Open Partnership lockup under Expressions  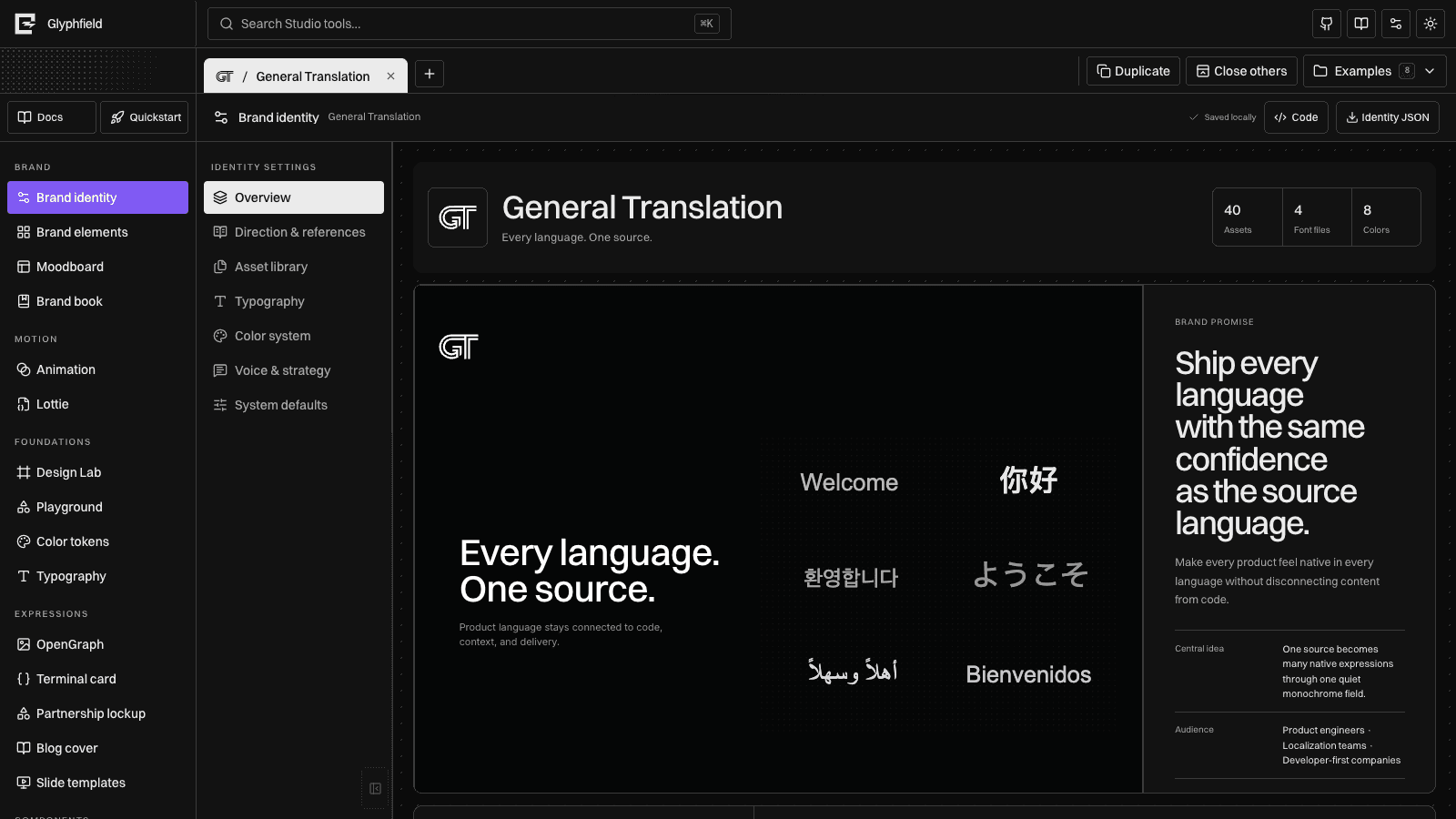97,713
